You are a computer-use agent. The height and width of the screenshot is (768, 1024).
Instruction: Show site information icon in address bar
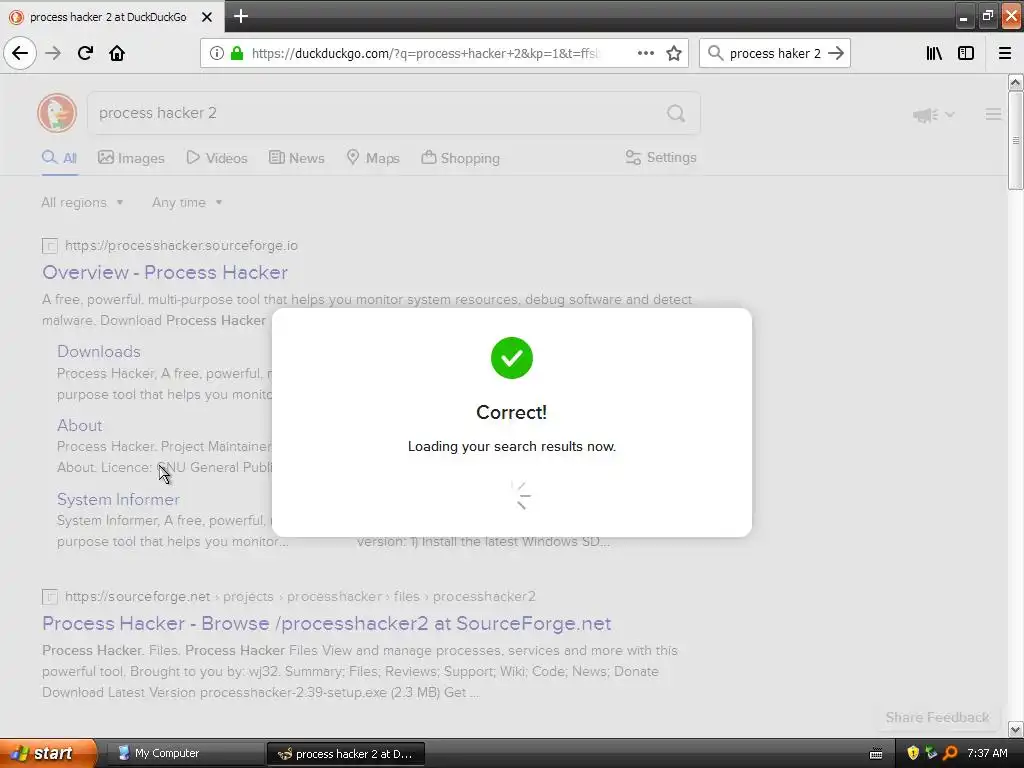pos(217,53)
